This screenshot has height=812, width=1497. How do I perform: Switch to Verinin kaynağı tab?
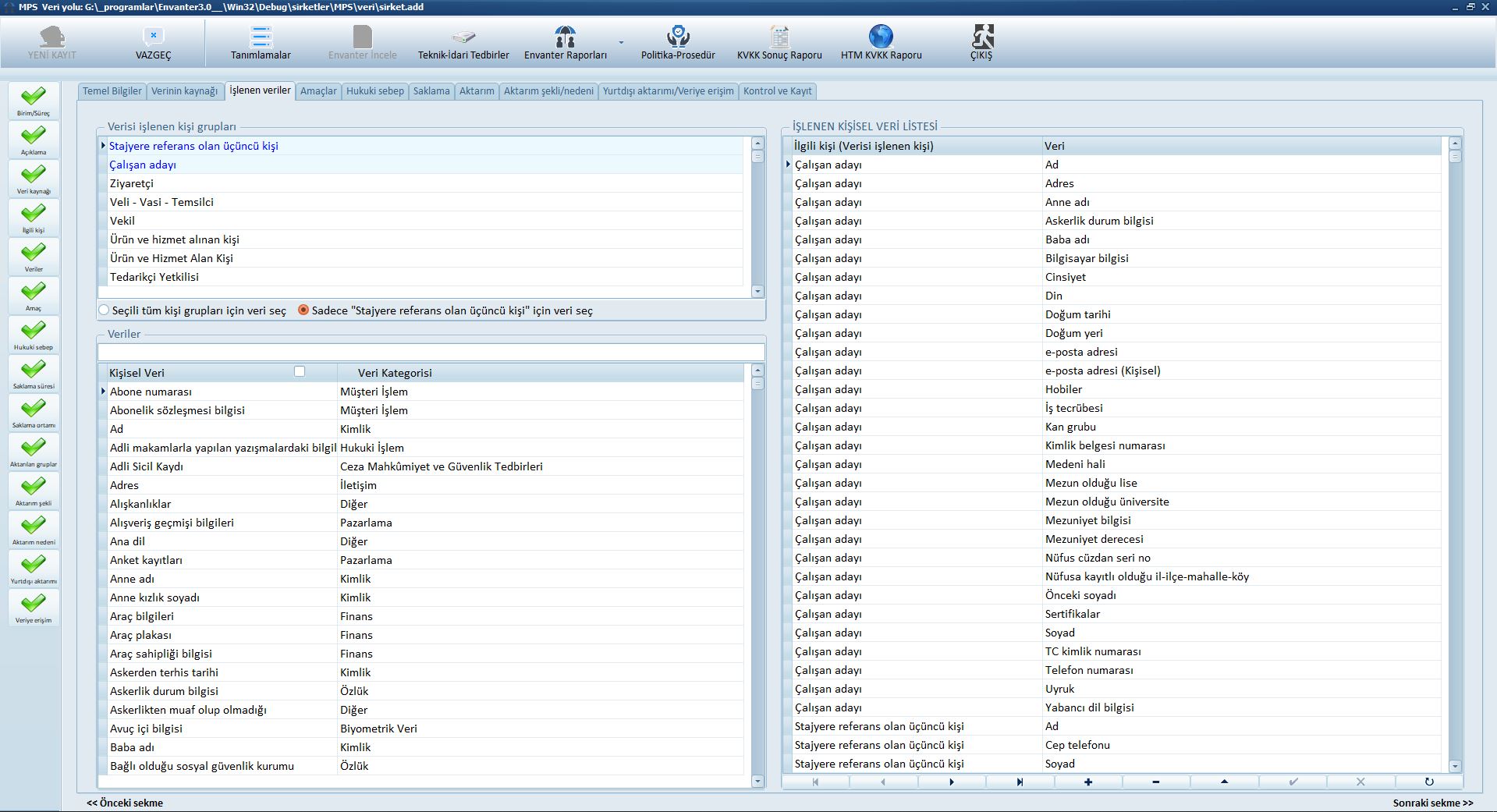coord(185,91)
